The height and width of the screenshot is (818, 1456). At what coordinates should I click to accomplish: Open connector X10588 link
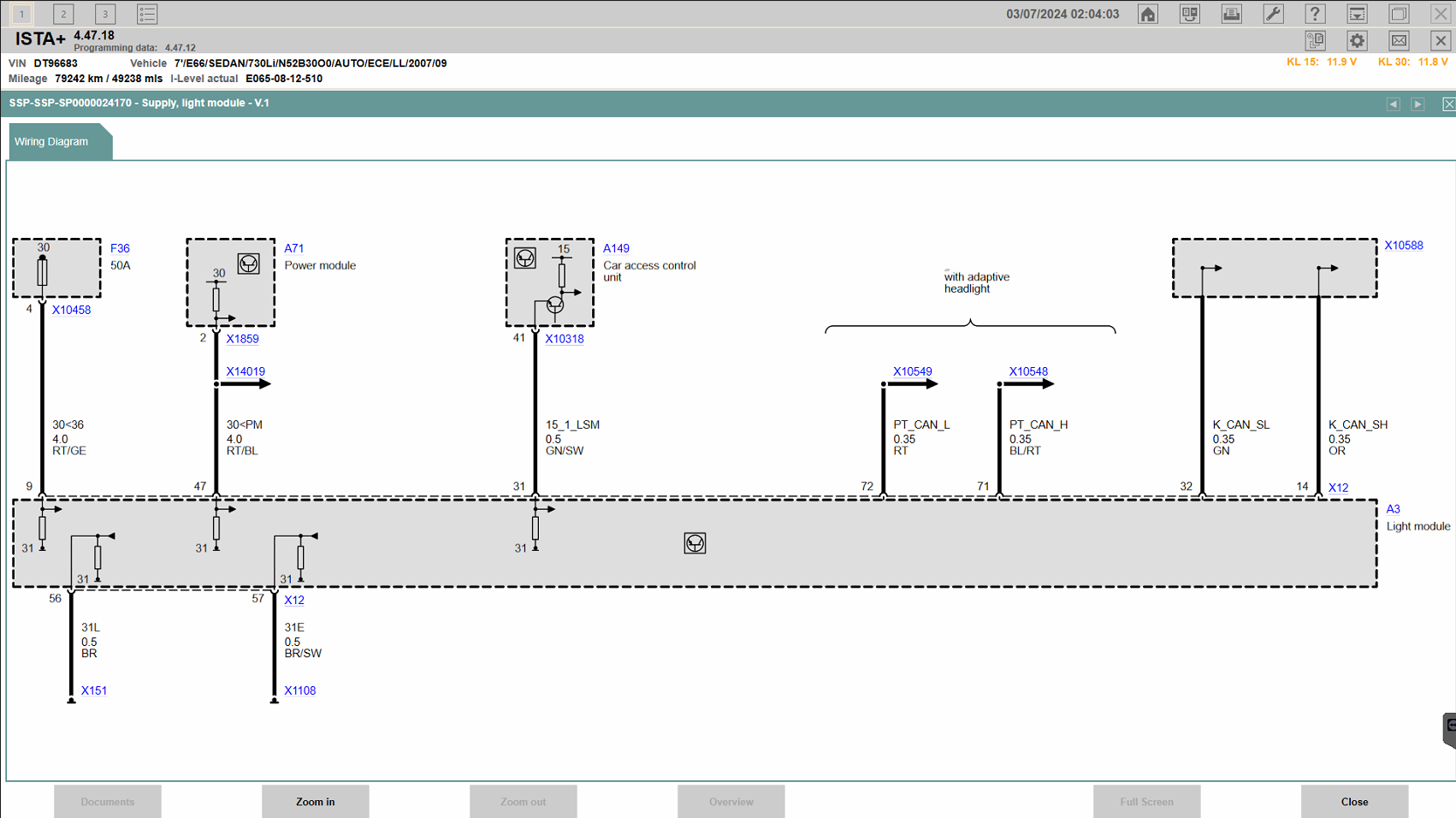coord(1404,246)
